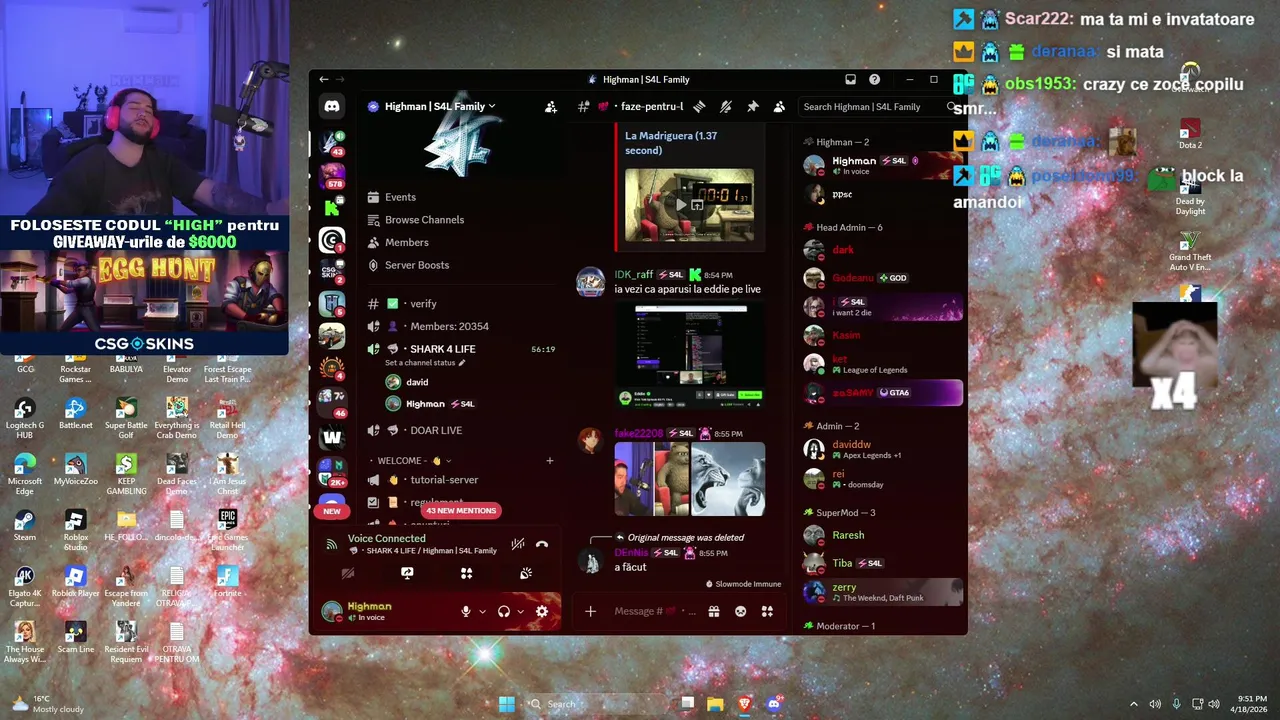Open gift Nitro icon in message bar

tap(713, 611)
